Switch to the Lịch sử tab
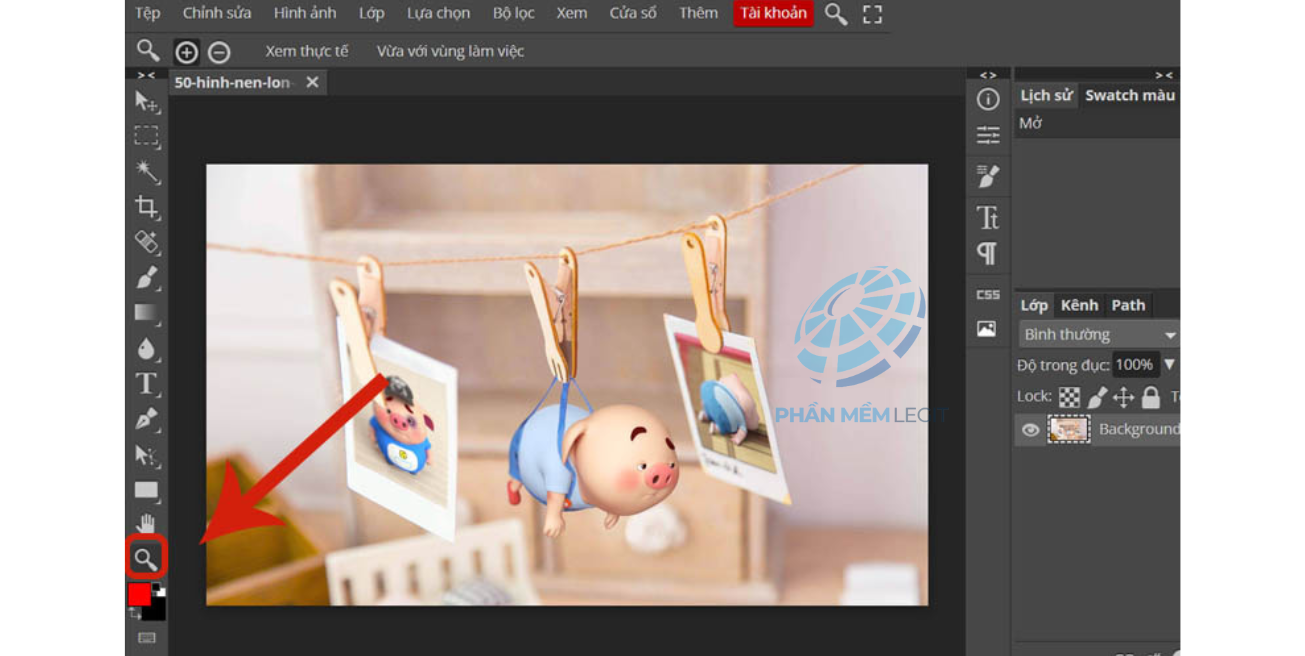1305x656 pixels. (x=1046, y=96)
